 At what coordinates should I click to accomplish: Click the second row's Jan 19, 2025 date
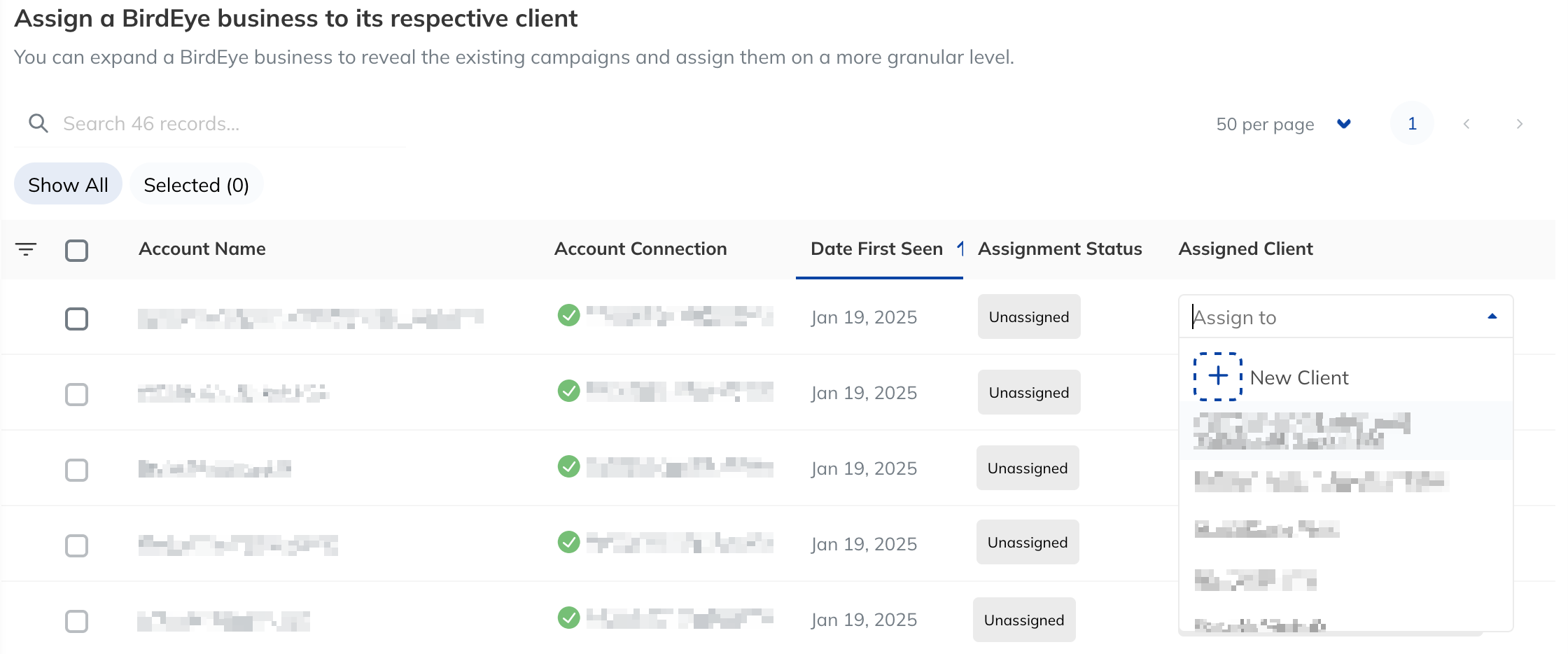click(x=864, y=393)
